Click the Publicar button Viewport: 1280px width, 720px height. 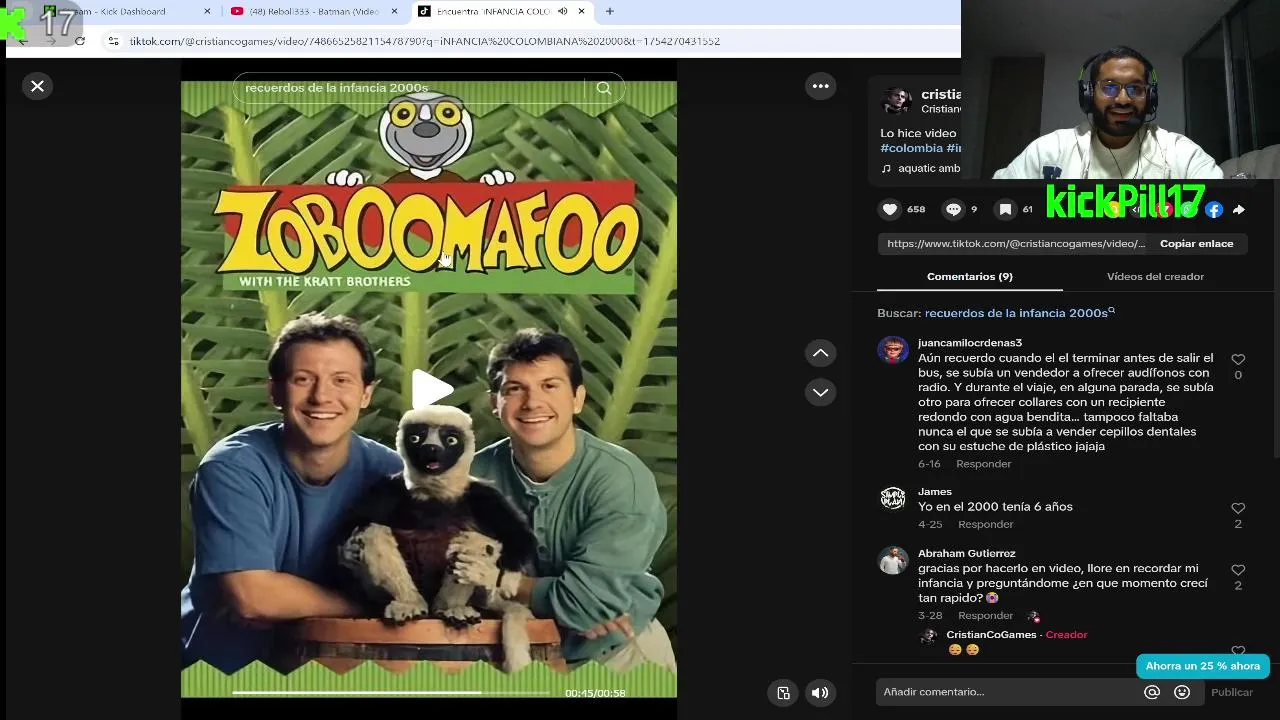1231,692
